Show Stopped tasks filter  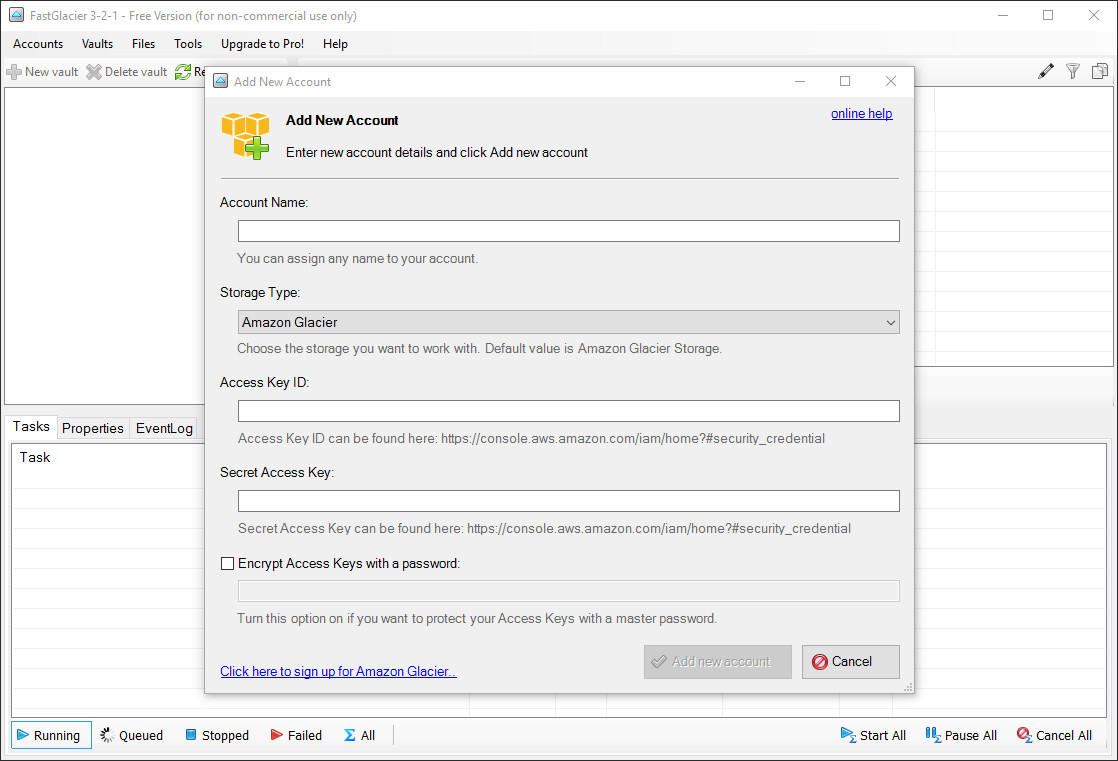217,735
